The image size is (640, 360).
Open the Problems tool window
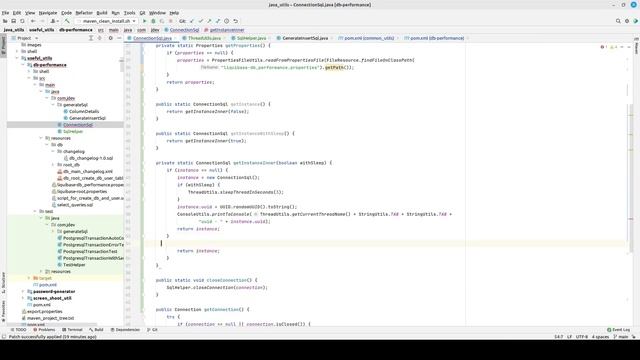tap(44, 329)
